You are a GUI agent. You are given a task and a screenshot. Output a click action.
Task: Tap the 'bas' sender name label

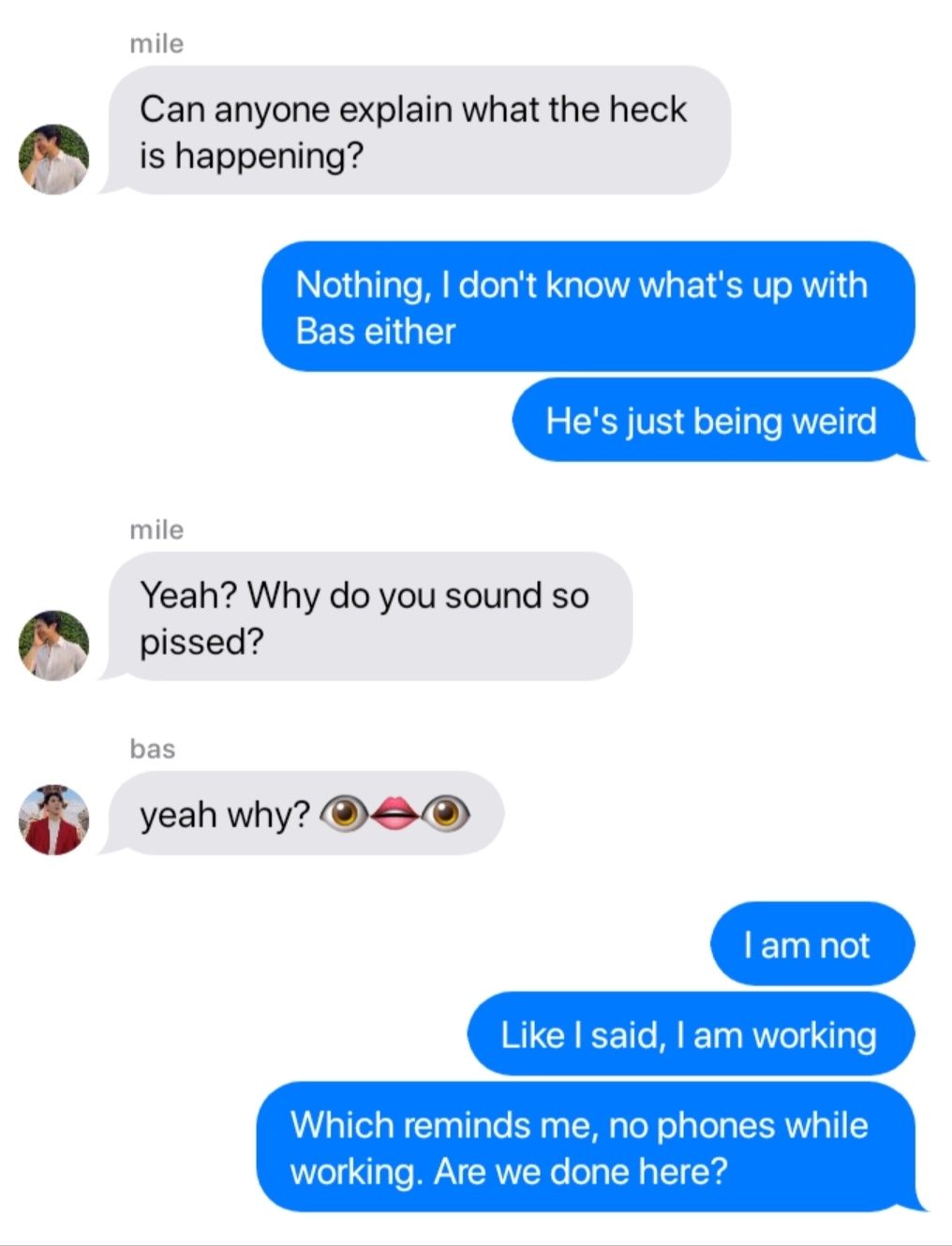153,749
